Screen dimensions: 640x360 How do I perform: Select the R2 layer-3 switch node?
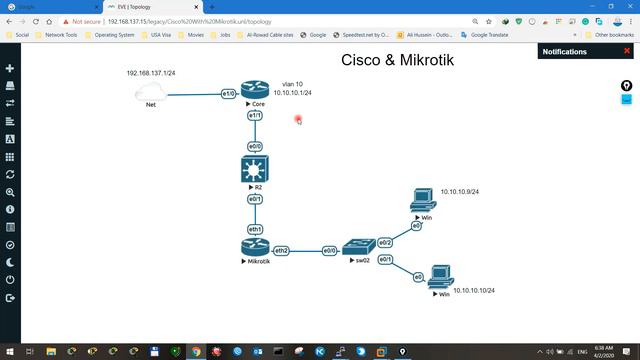coord(255,169)
